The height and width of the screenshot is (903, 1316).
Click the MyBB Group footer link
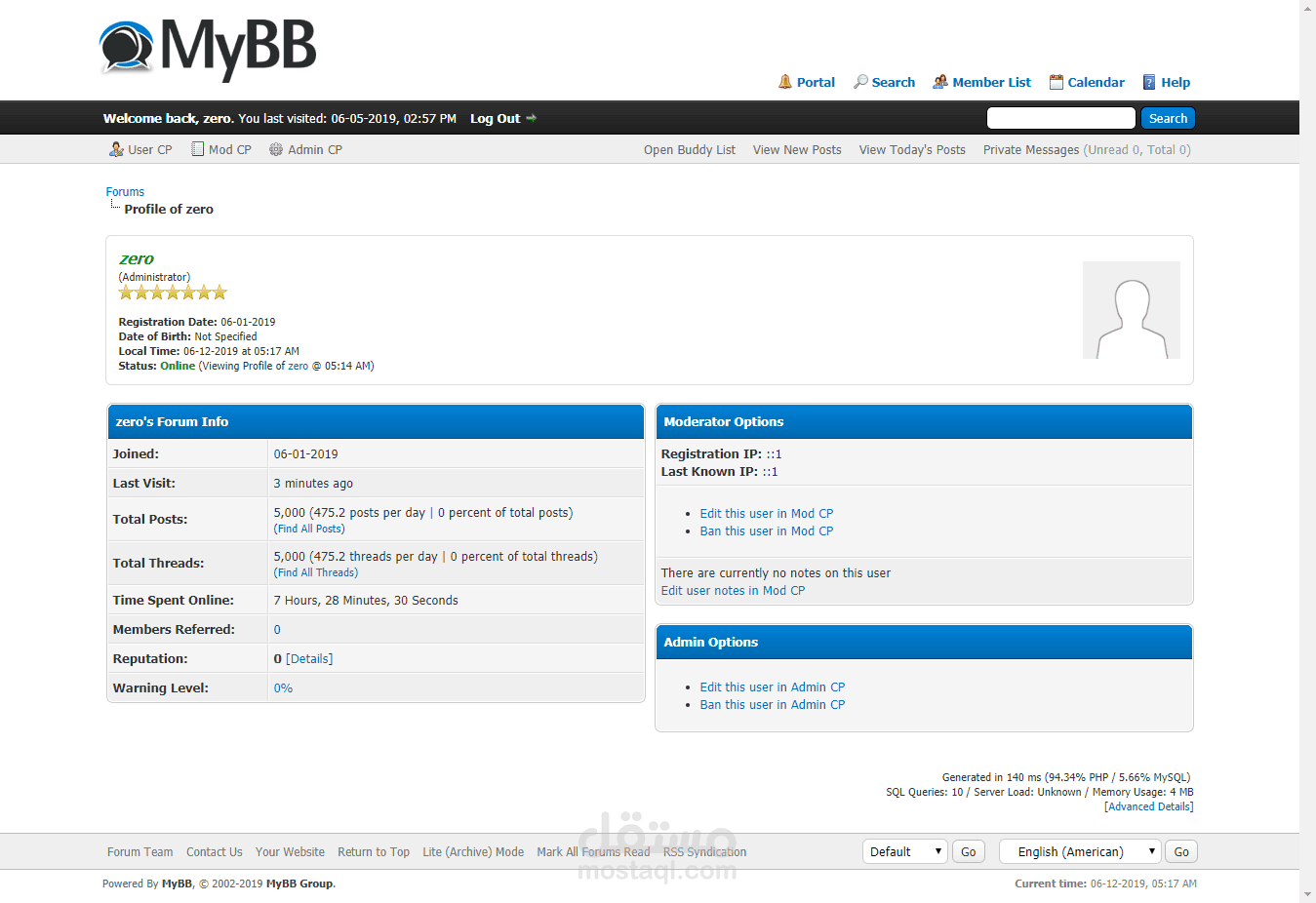pyautogui.click(x=299, y=883)
